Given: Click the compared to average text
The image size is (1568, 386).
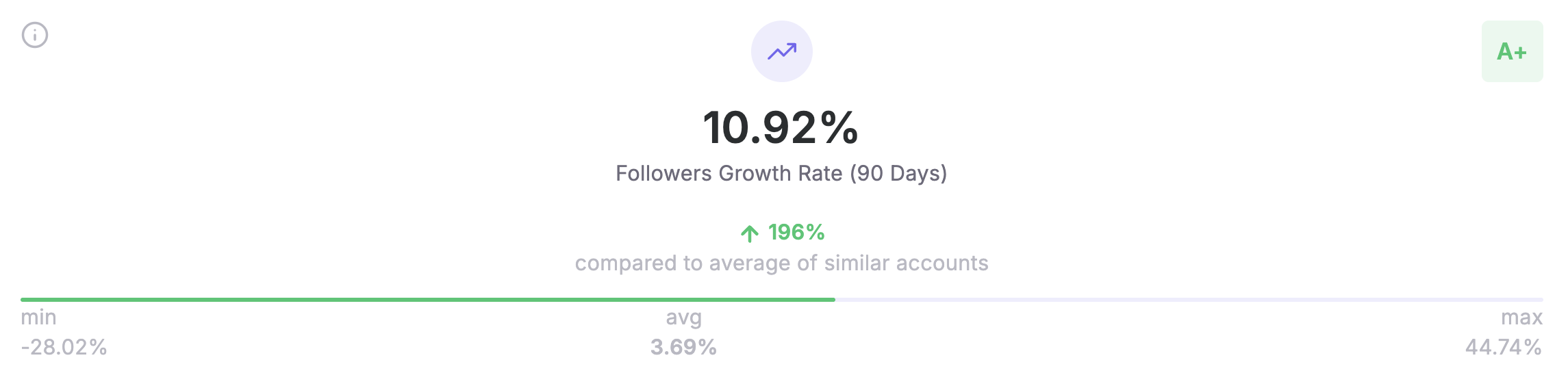Looking at the screenshot, I should [781, 263].
